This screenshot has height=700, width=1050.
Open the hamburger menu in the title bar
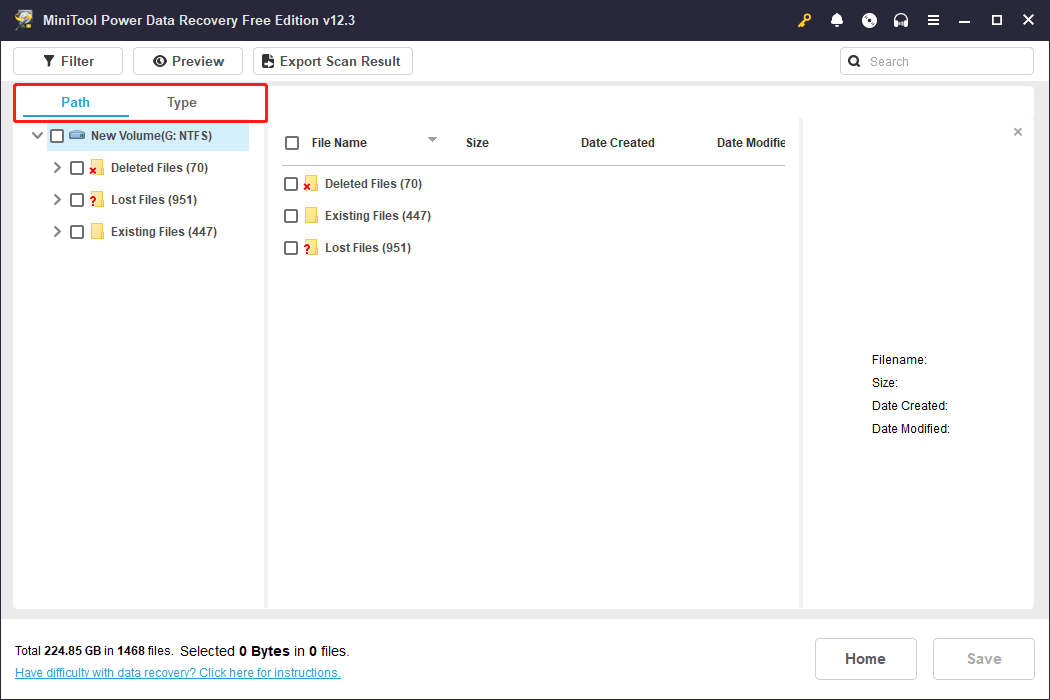click(933, 20)
